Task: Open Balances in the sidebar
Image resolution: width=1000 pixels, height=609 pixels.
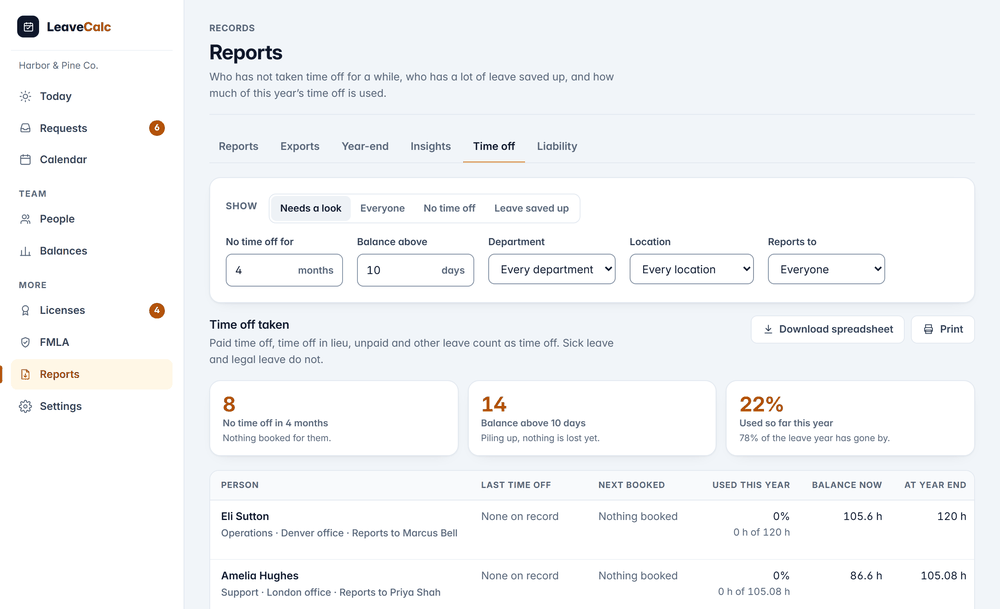Action: [x=92, y=251]
